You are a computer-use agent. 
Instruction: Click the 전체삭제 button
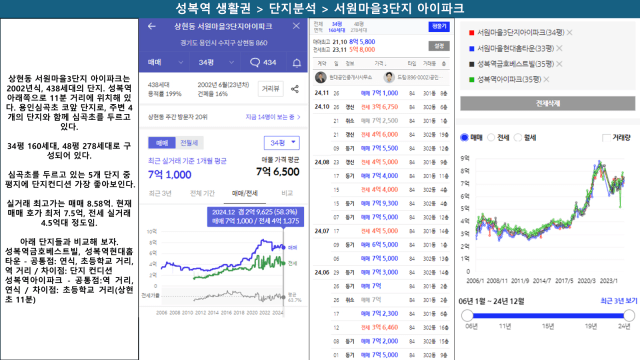tap(547, 103)
